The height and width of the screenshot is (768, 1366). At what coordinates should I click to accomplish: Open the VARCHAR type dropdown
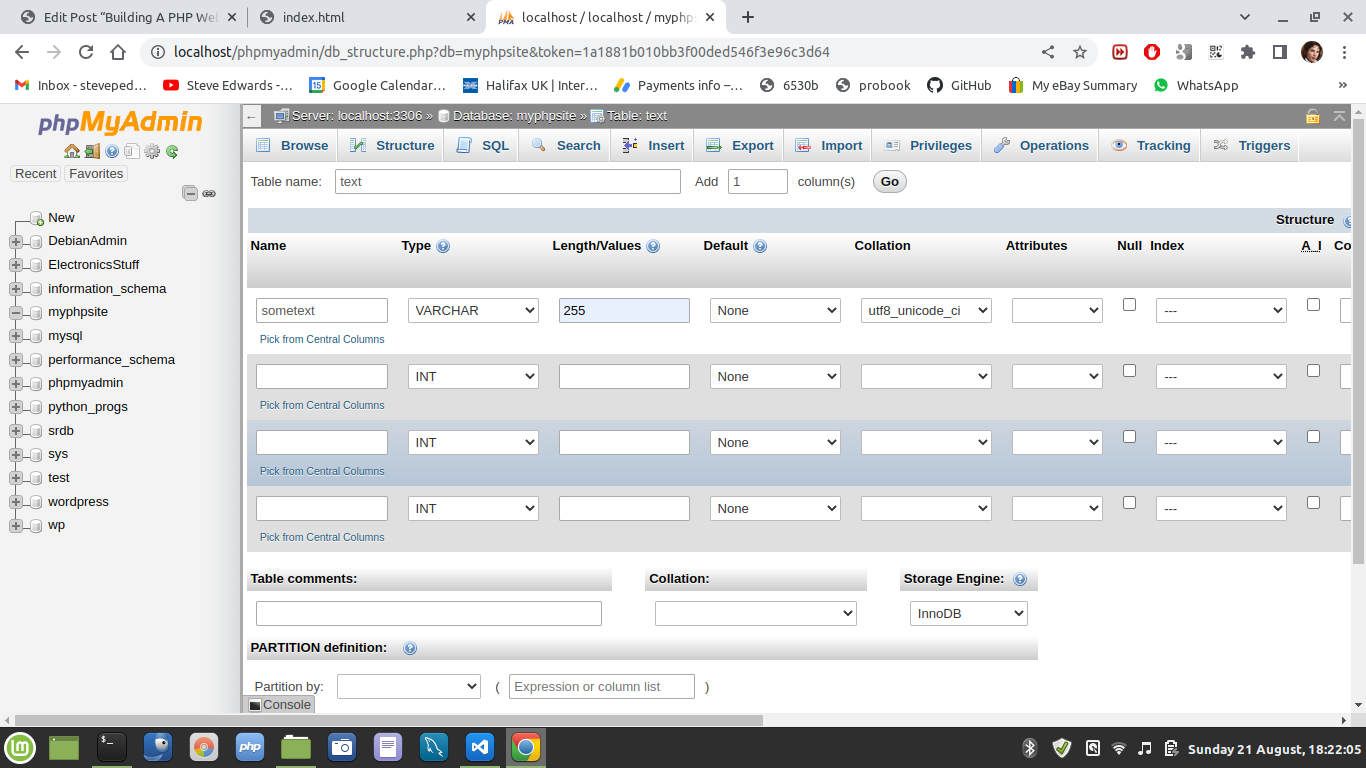pyautogui.click(x=473, y=311)
